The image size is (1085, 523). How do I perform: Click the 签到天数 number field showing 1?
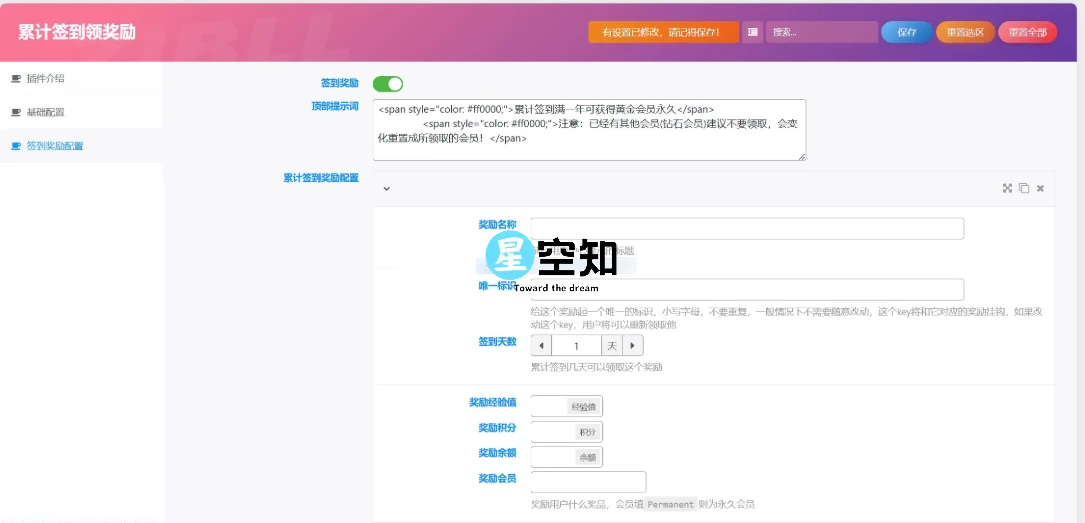(x=576, y=345)
